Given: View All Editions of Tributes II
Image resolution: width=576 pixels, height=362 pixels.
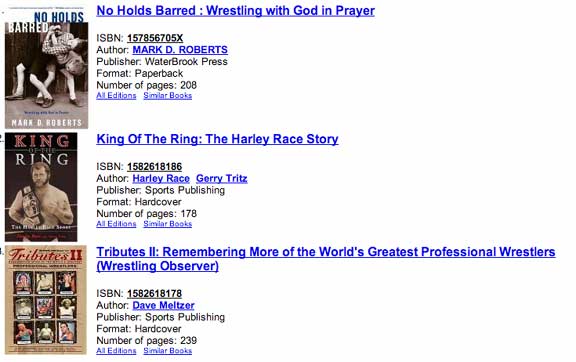Looking at the screenshot, I should click(116, 351).
